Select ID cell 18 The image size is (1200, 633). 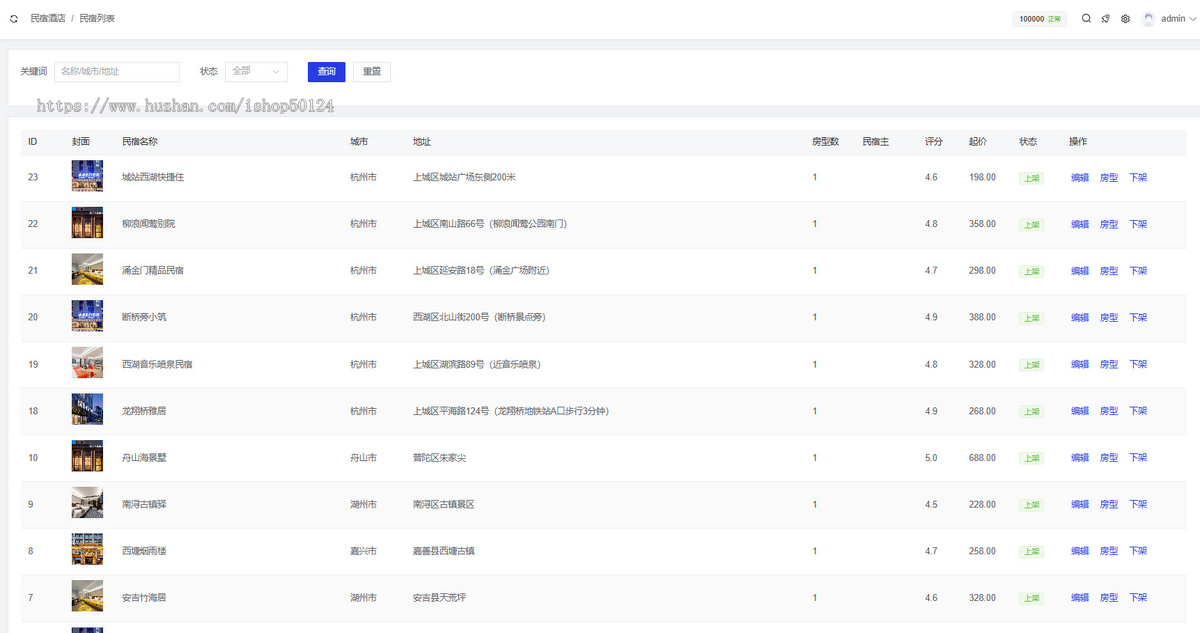coord(33,411)
